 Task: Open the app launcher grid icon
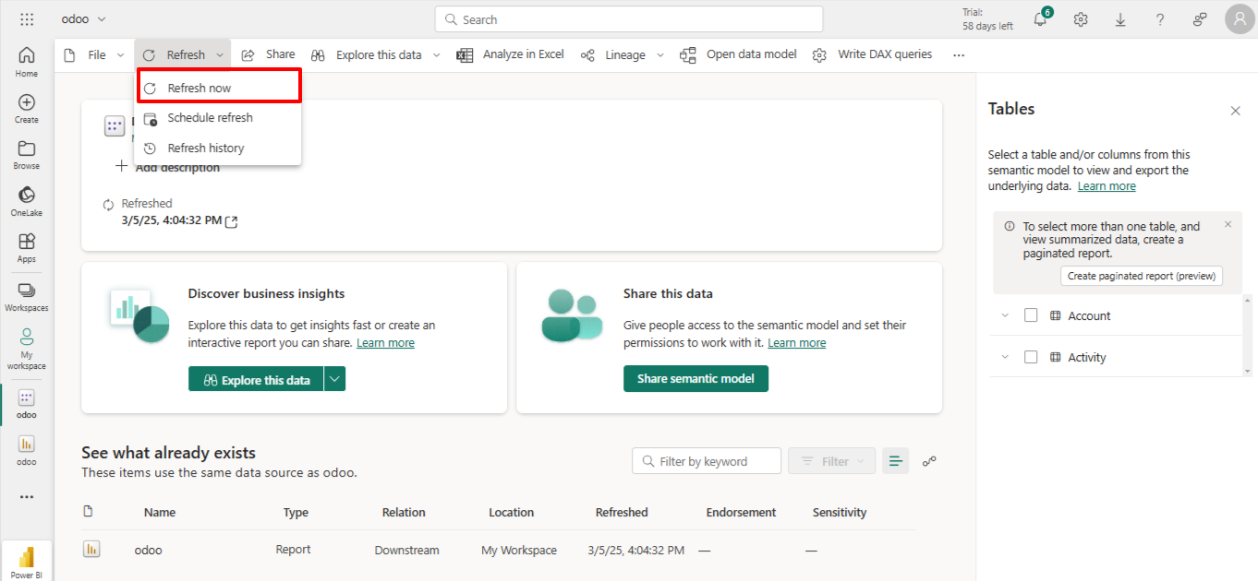27,20
